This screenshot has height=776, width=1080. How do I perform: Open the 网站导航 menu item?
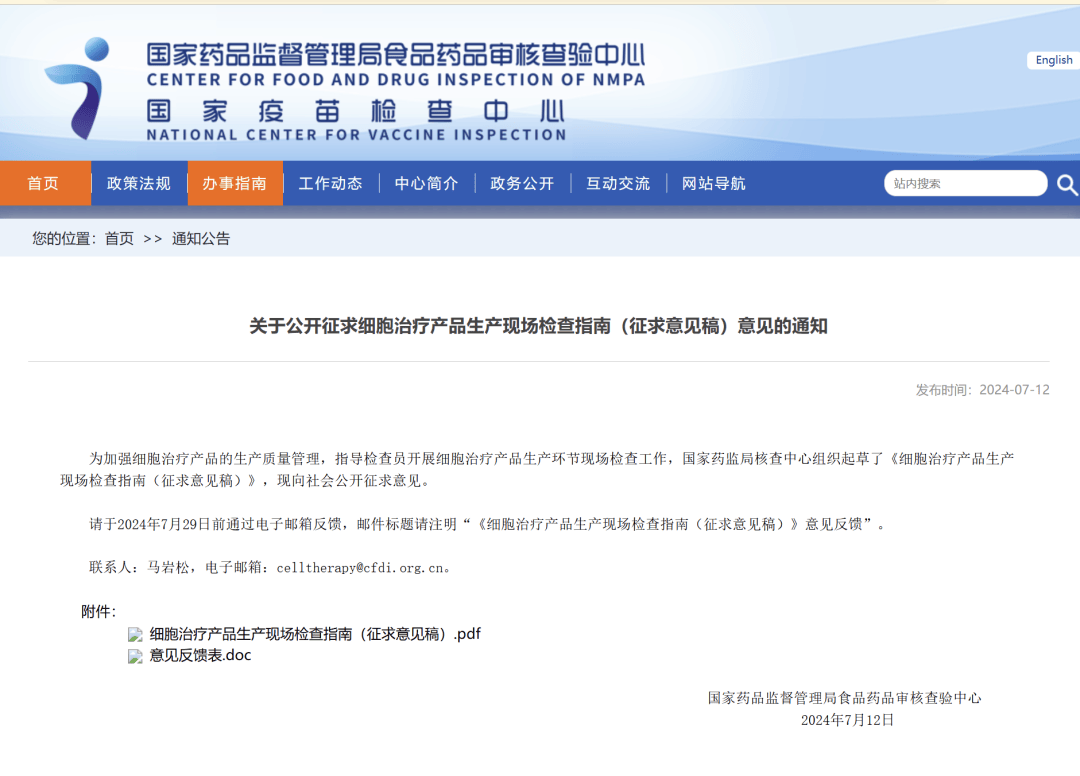[714, 183]
